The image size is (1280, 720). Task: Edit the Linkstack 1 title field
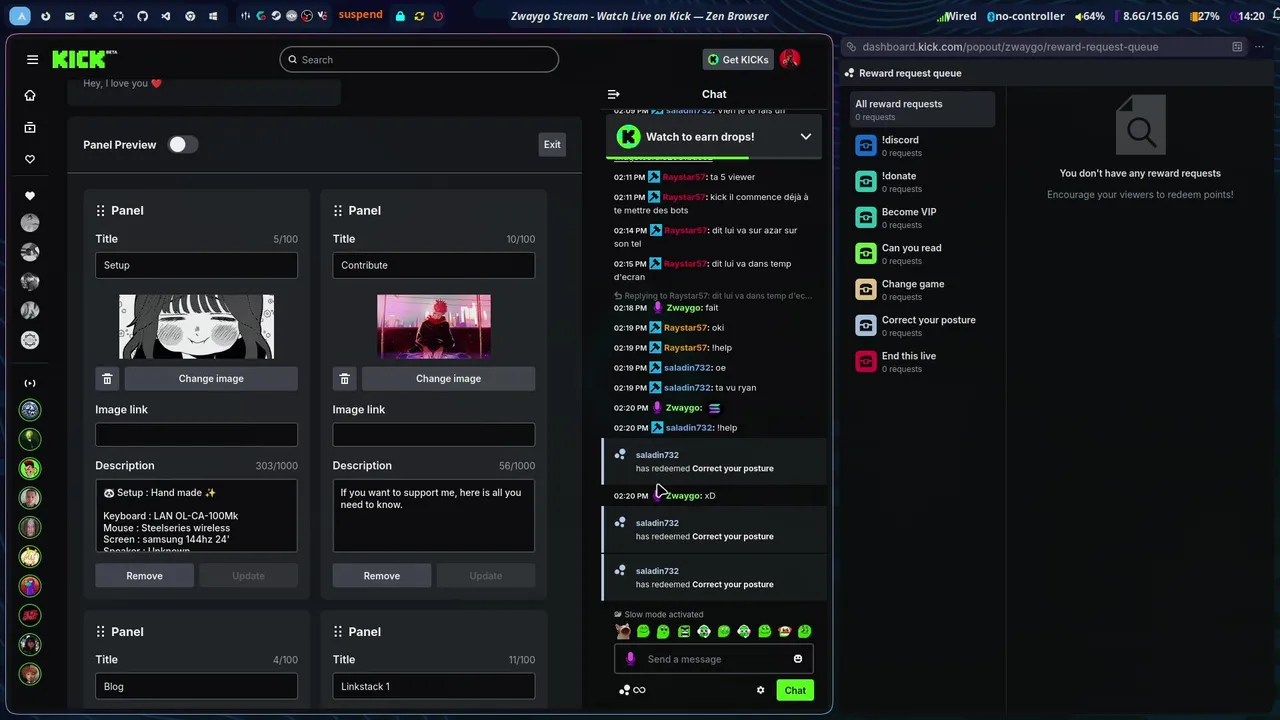point(434,686)
